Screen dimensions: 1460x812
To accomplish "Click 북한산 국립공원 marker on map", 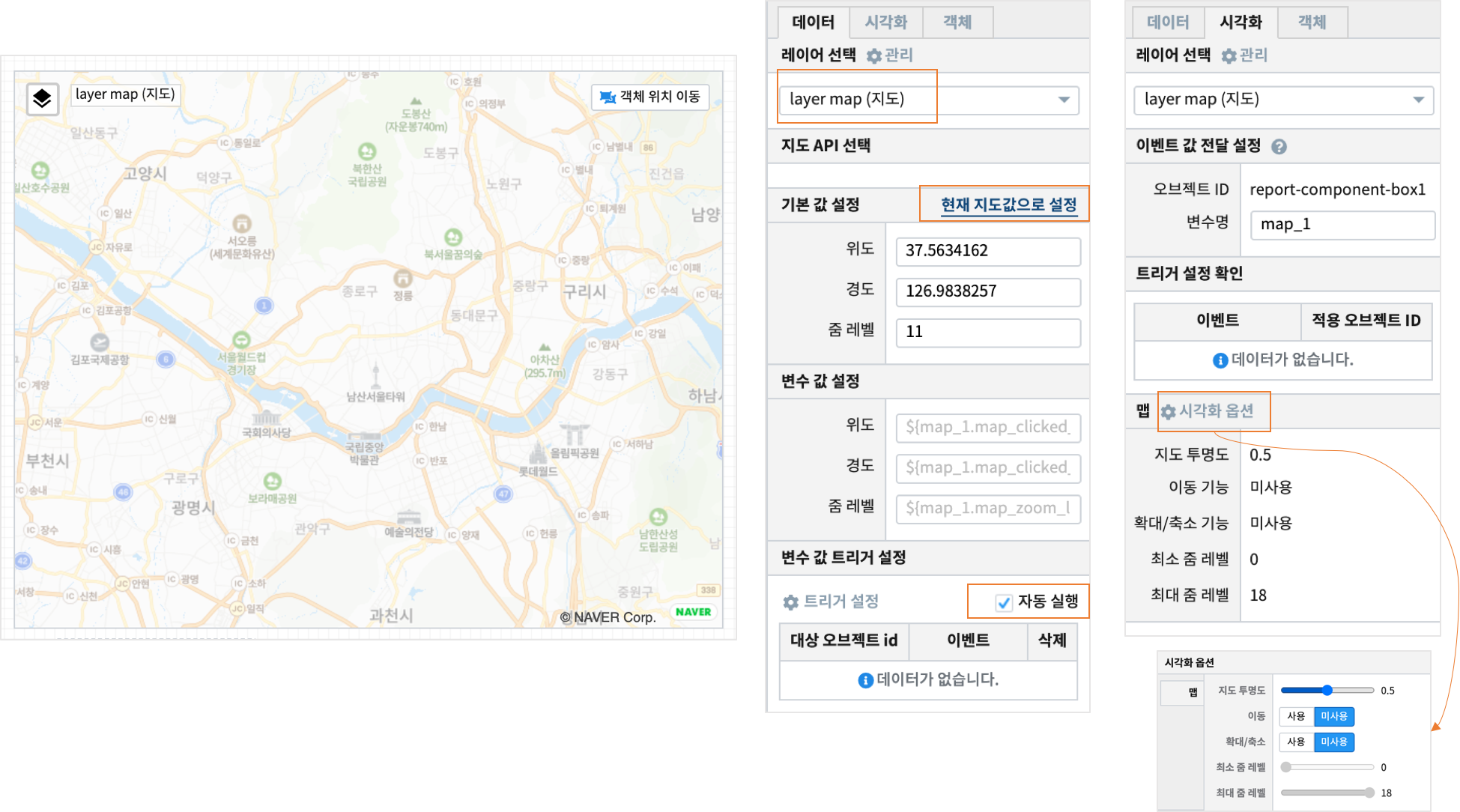I will click(367, 152).
